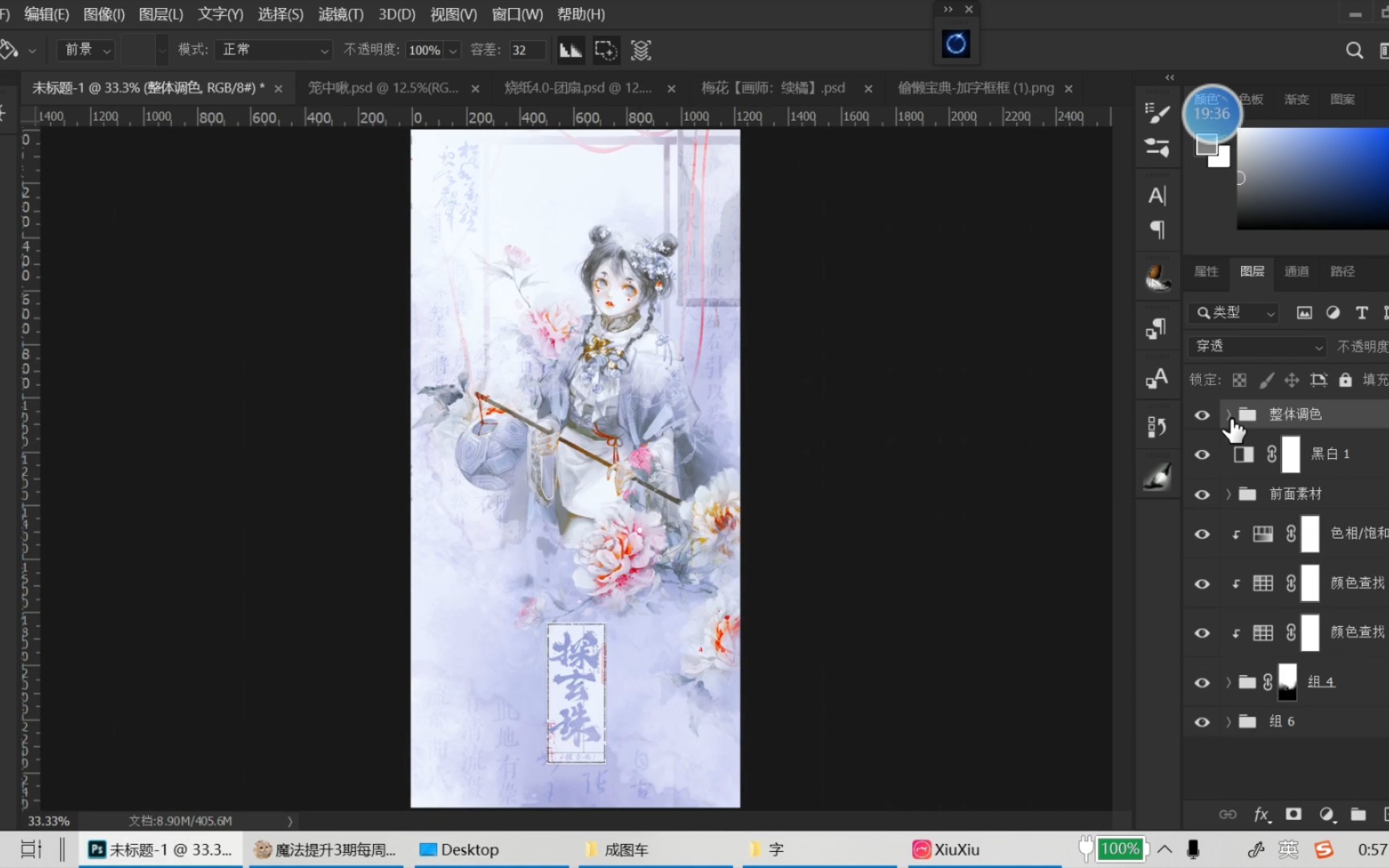The width and height of the screenshot is (1389, 868).
Task: Toggle lock transparent pixels
Action: (1239, 380)
